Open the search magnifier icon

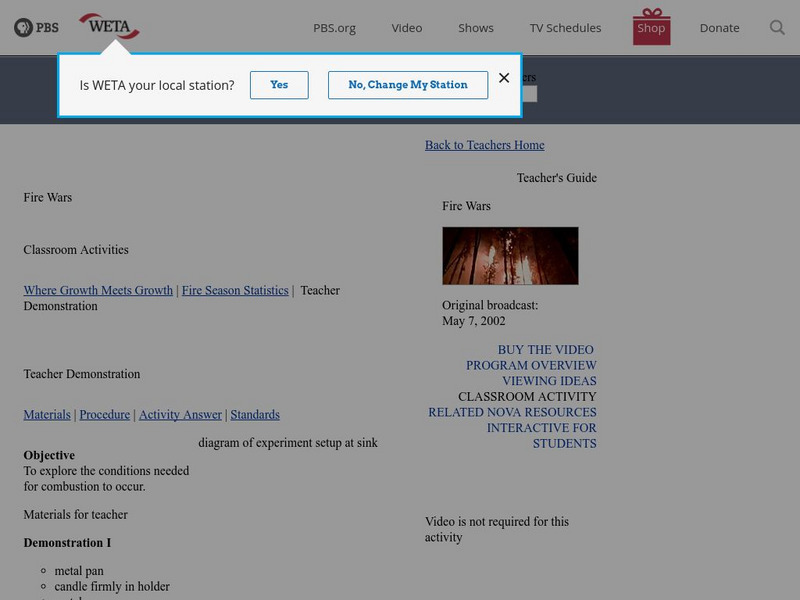pos(777,28)
